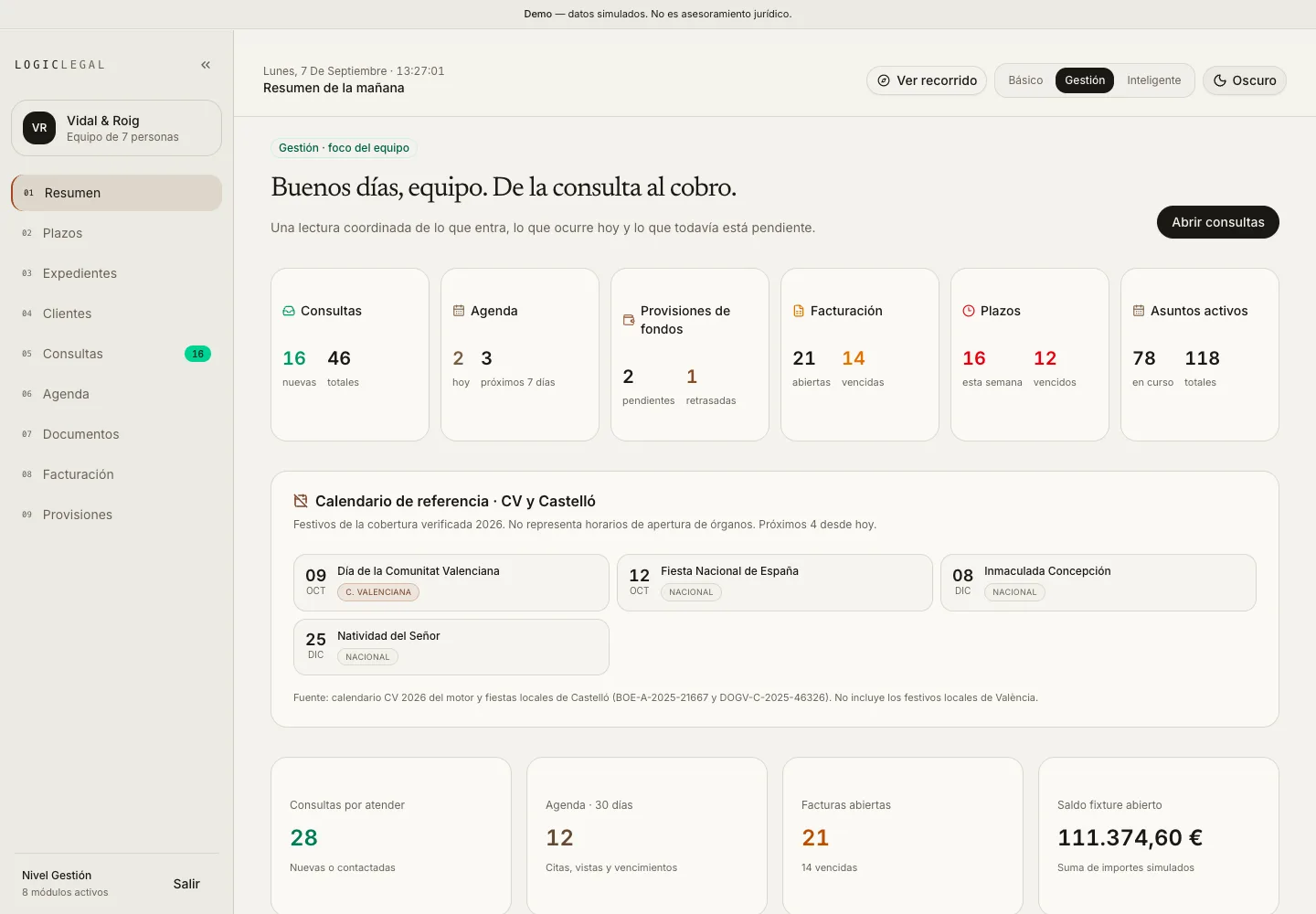
Task: Open the Vidal & Roig team card
Action: click(117, 128)
